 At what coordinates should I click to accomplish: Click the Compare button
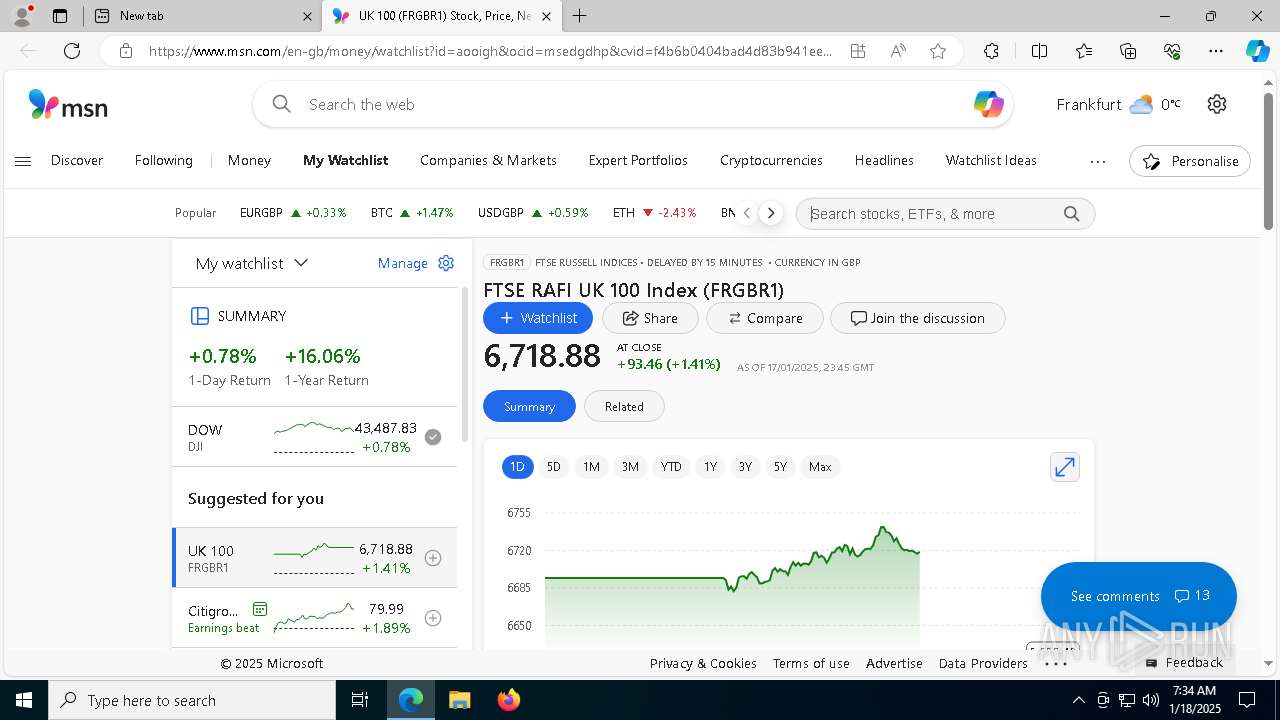pyautogui.click(x=765, y=318)
